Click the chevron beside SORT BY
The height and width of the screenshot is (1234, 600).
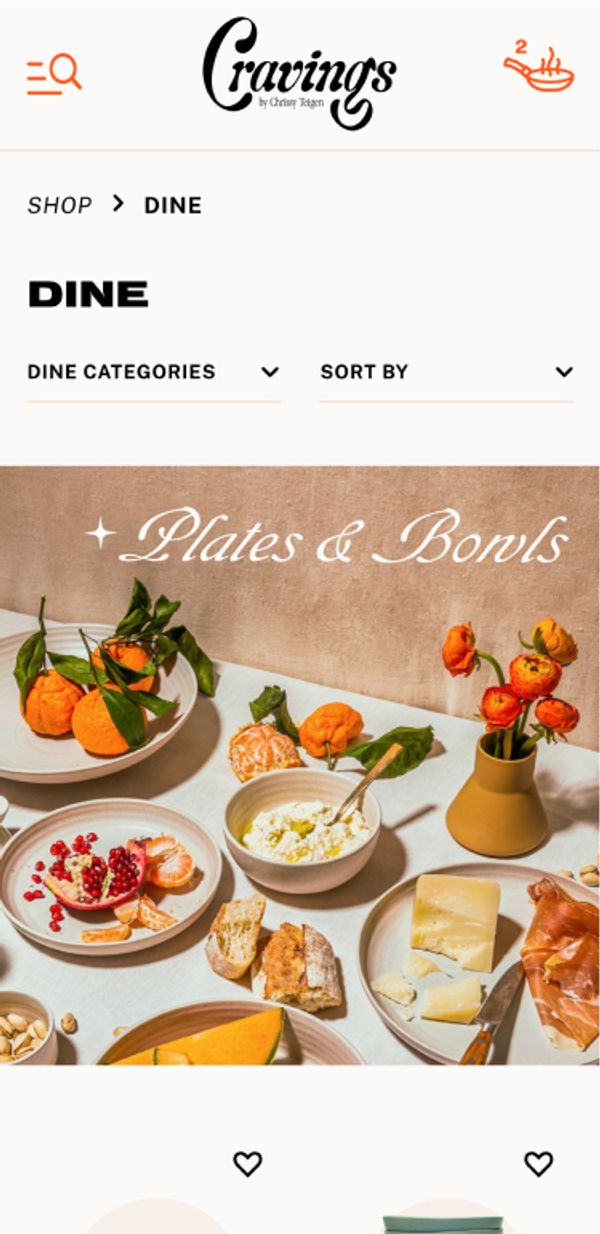pyautogui.click(x=564, y=372)
